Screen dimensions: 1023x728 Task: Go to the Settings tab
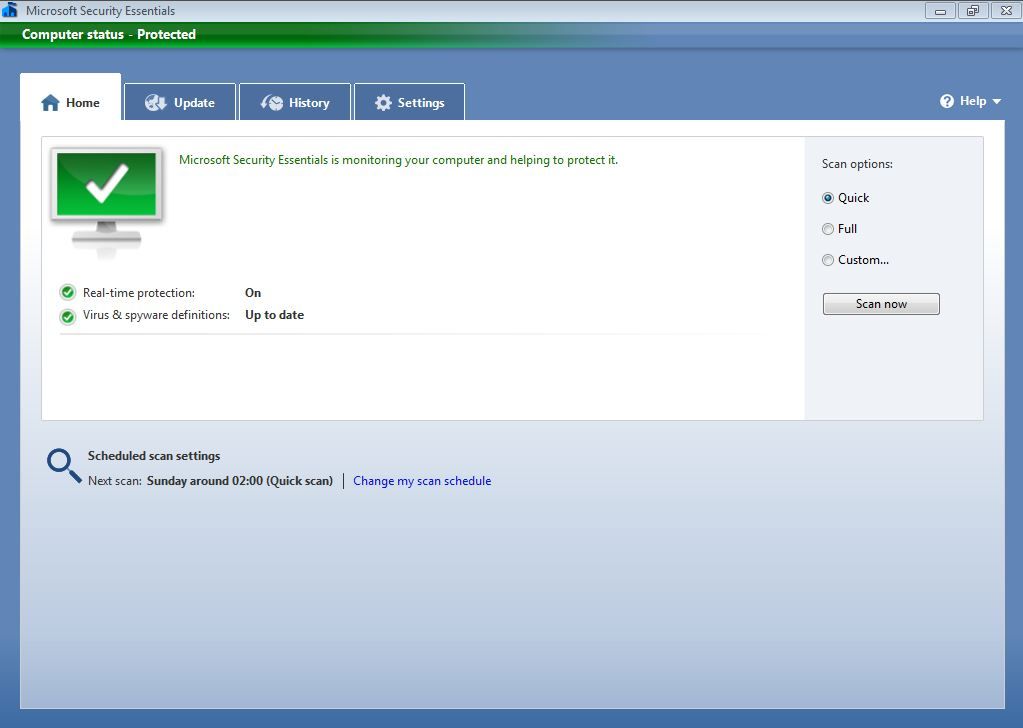click(409, 102)
